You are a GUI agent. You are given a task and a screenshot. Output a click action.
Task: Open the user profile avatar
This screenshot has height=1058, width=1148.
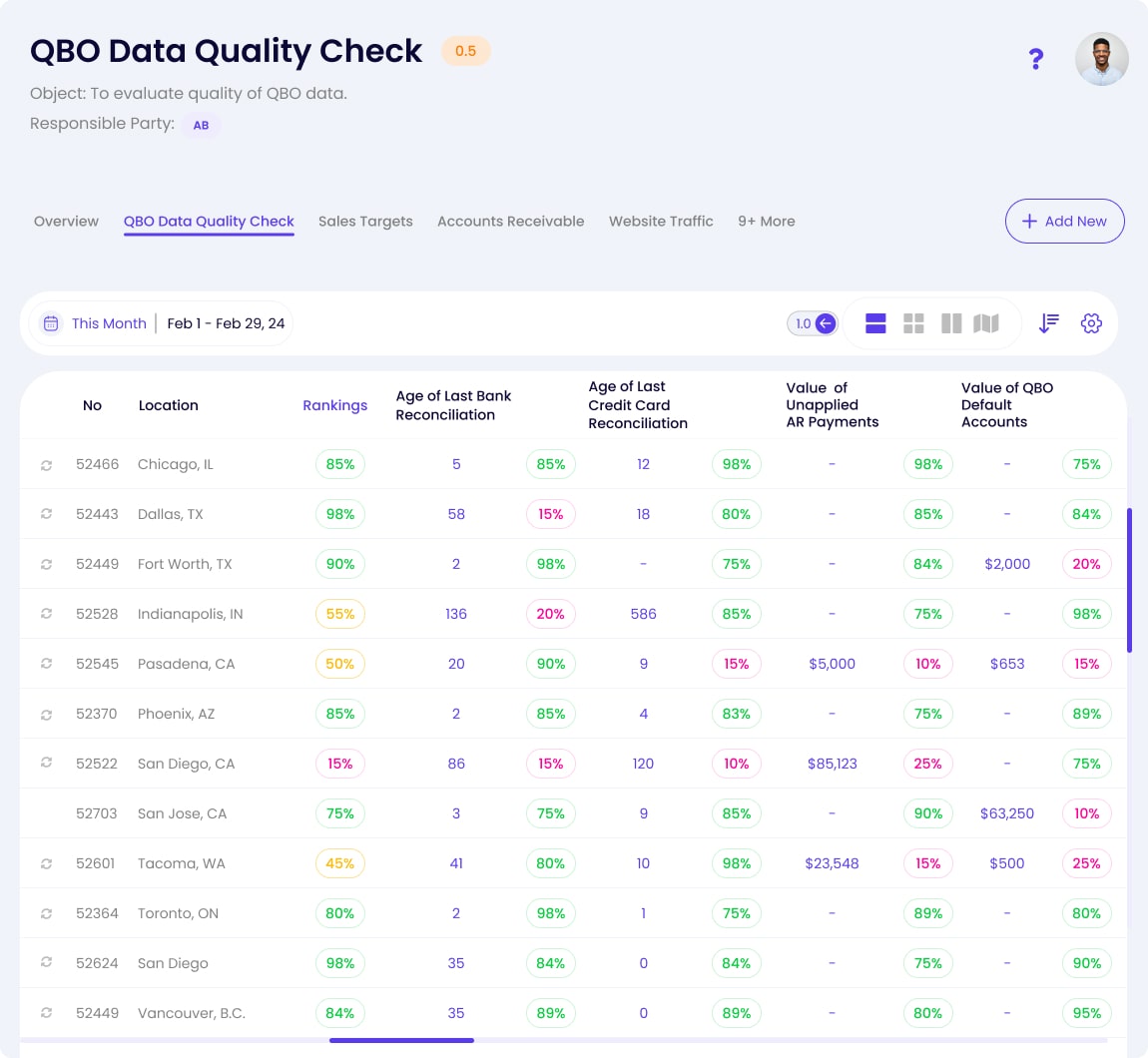(1101, 59)
